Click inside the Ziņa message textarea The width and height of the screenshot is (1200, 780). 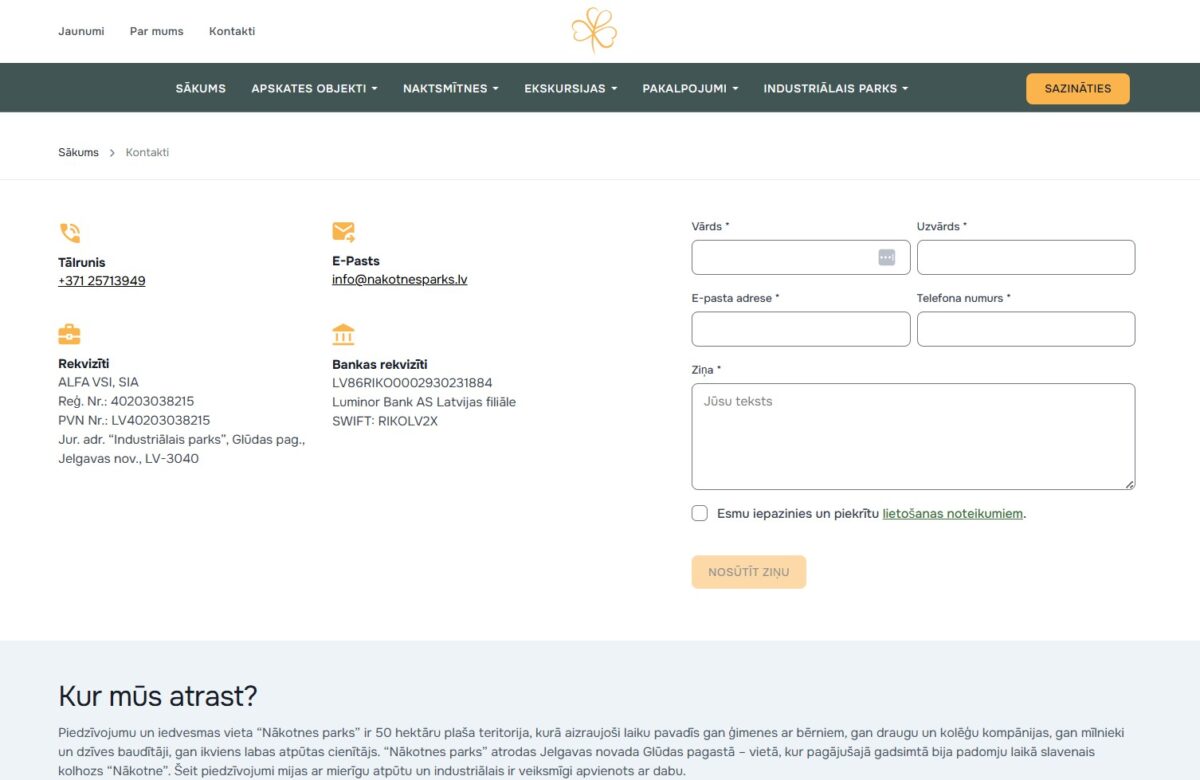tap(913, 435)
